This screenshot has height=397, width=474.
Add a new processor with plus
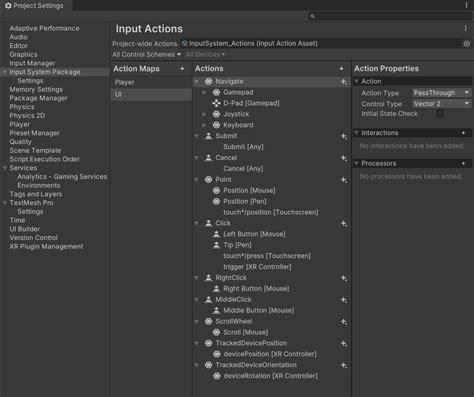click(463, 163)
